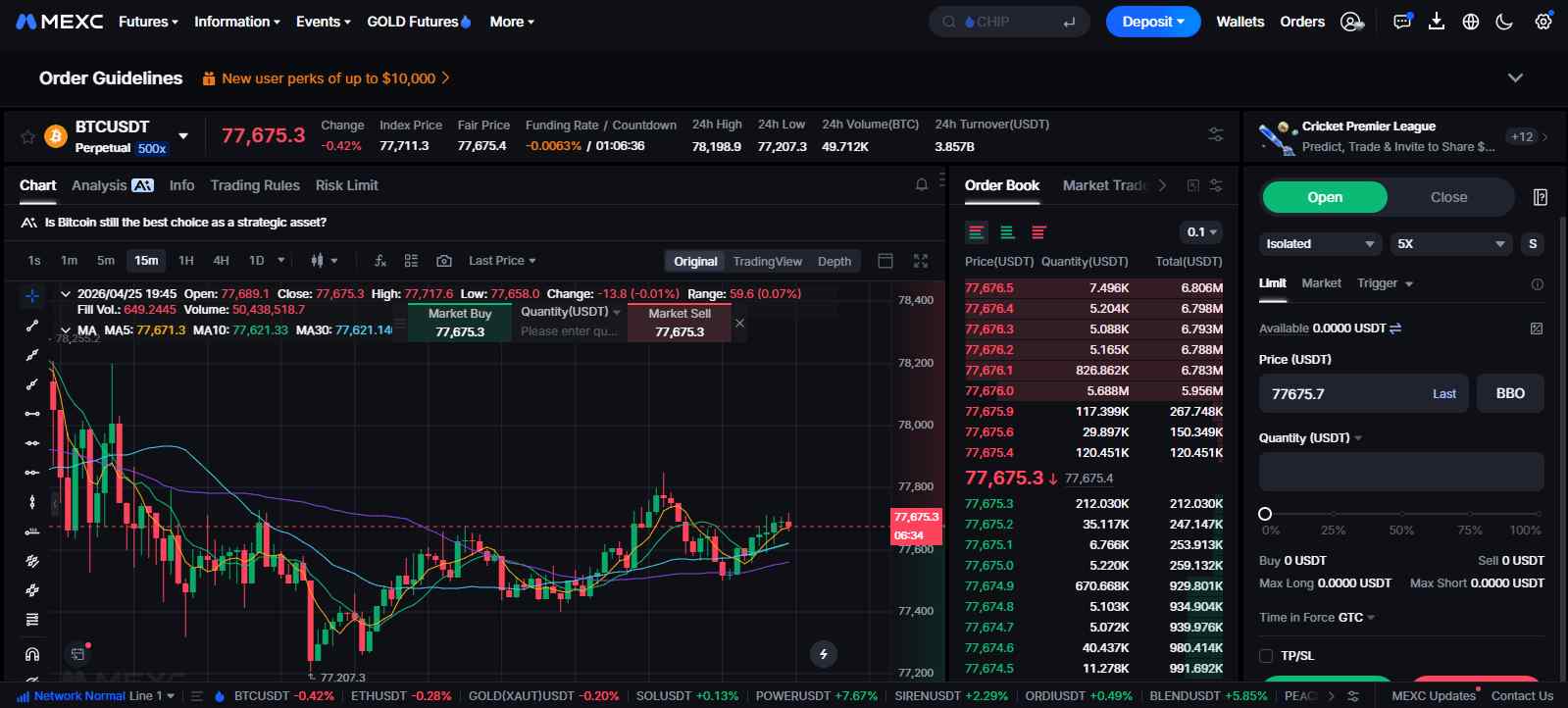Open the candlestick chart type dropdown
Image resolution: width=1568 pixels, height=708 pixels.
click(324, 261)
